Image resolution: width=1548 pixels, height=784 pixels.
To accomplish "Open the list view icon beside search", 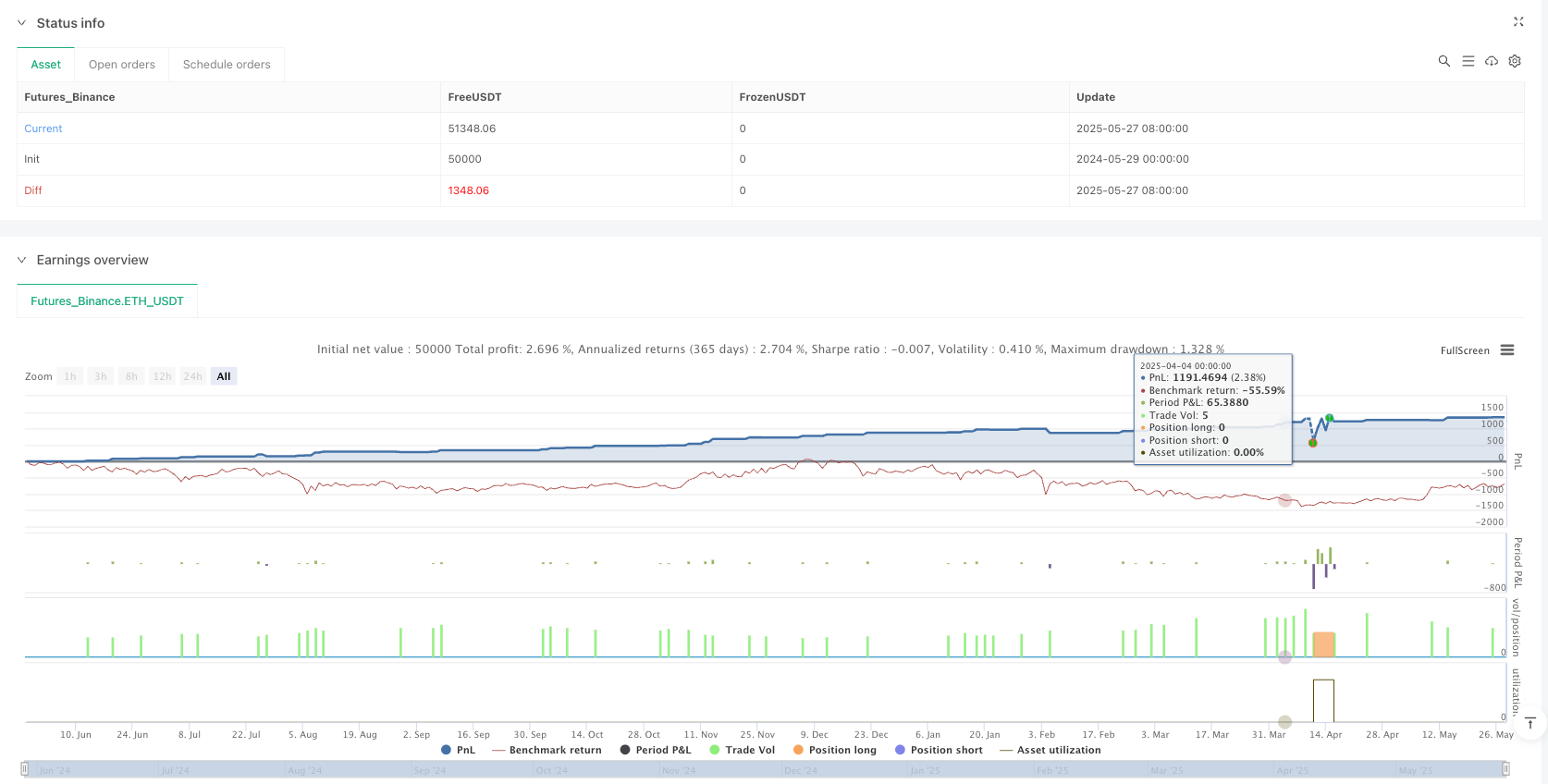I will click(1468, 61).
